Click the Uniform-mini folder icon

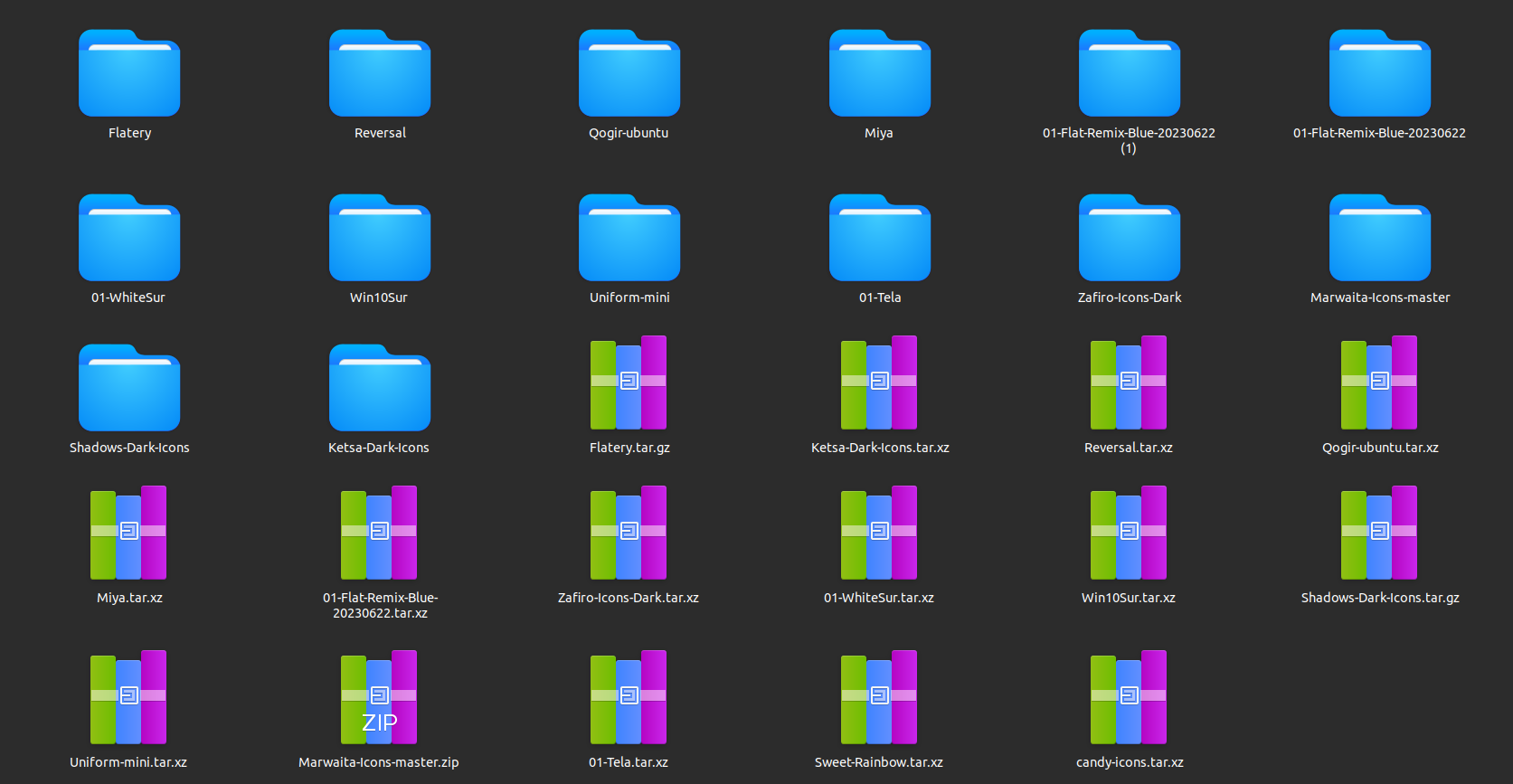pyautogui.click(x=629, y=238)
